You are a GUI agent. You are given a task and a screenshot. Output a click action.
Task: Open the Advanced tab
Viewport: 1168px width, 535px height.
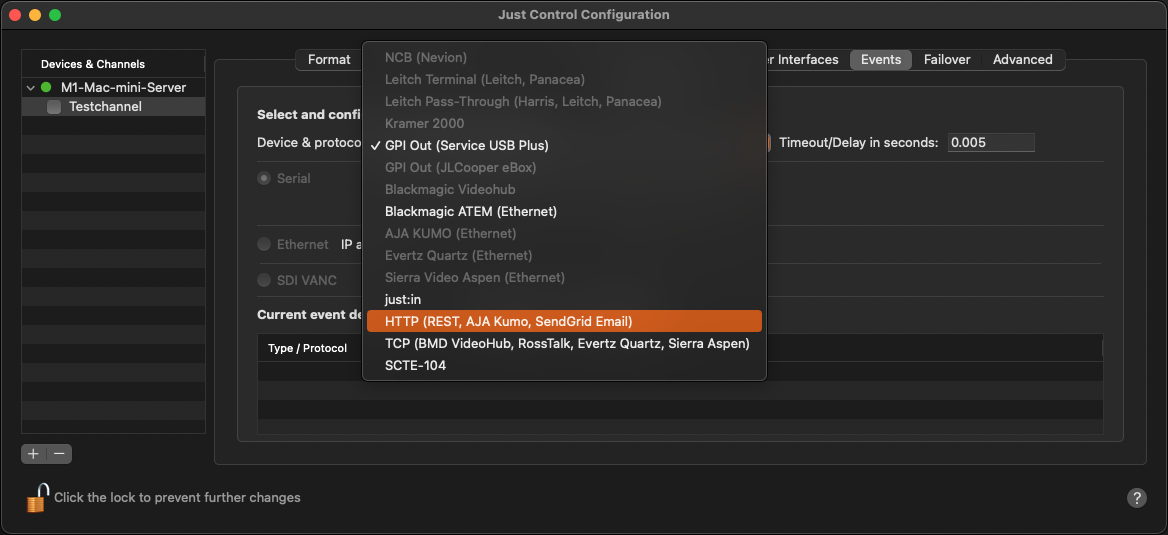pos(1023,60)
